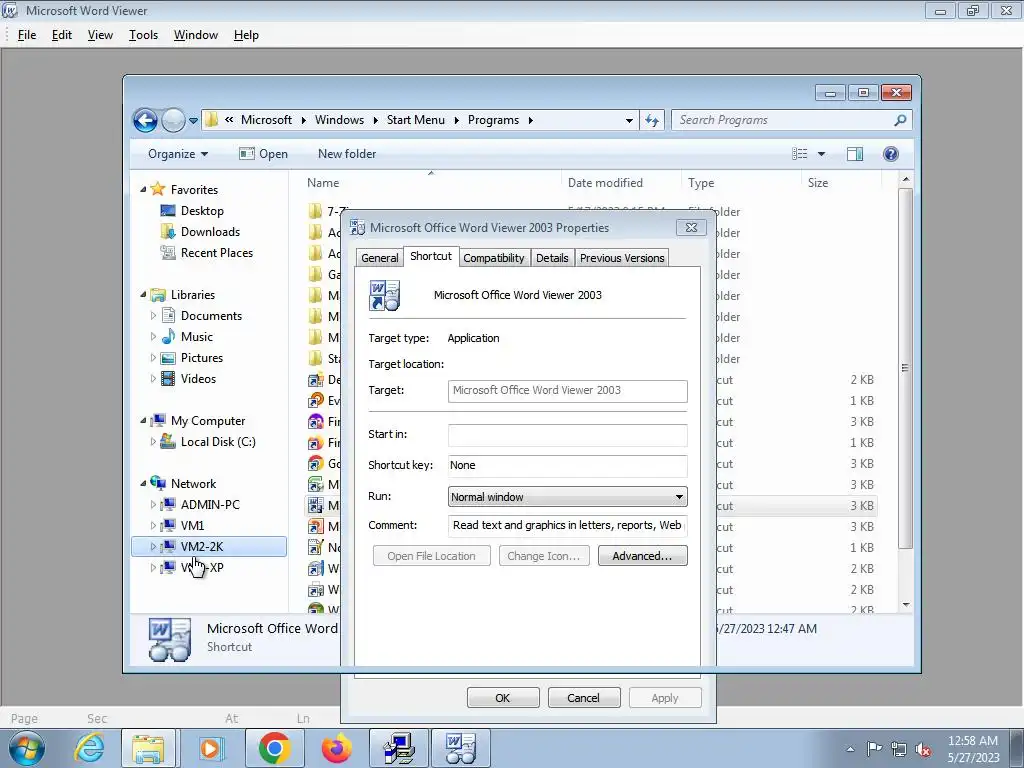Open the recent pages dropdown next to forward

(x=193, y=121)
